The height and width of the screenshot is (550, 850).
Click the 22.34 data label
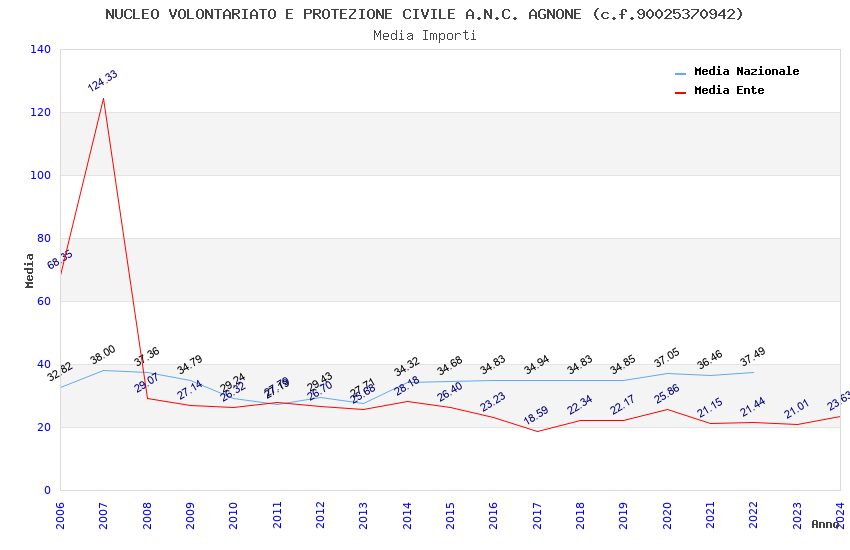579,405
